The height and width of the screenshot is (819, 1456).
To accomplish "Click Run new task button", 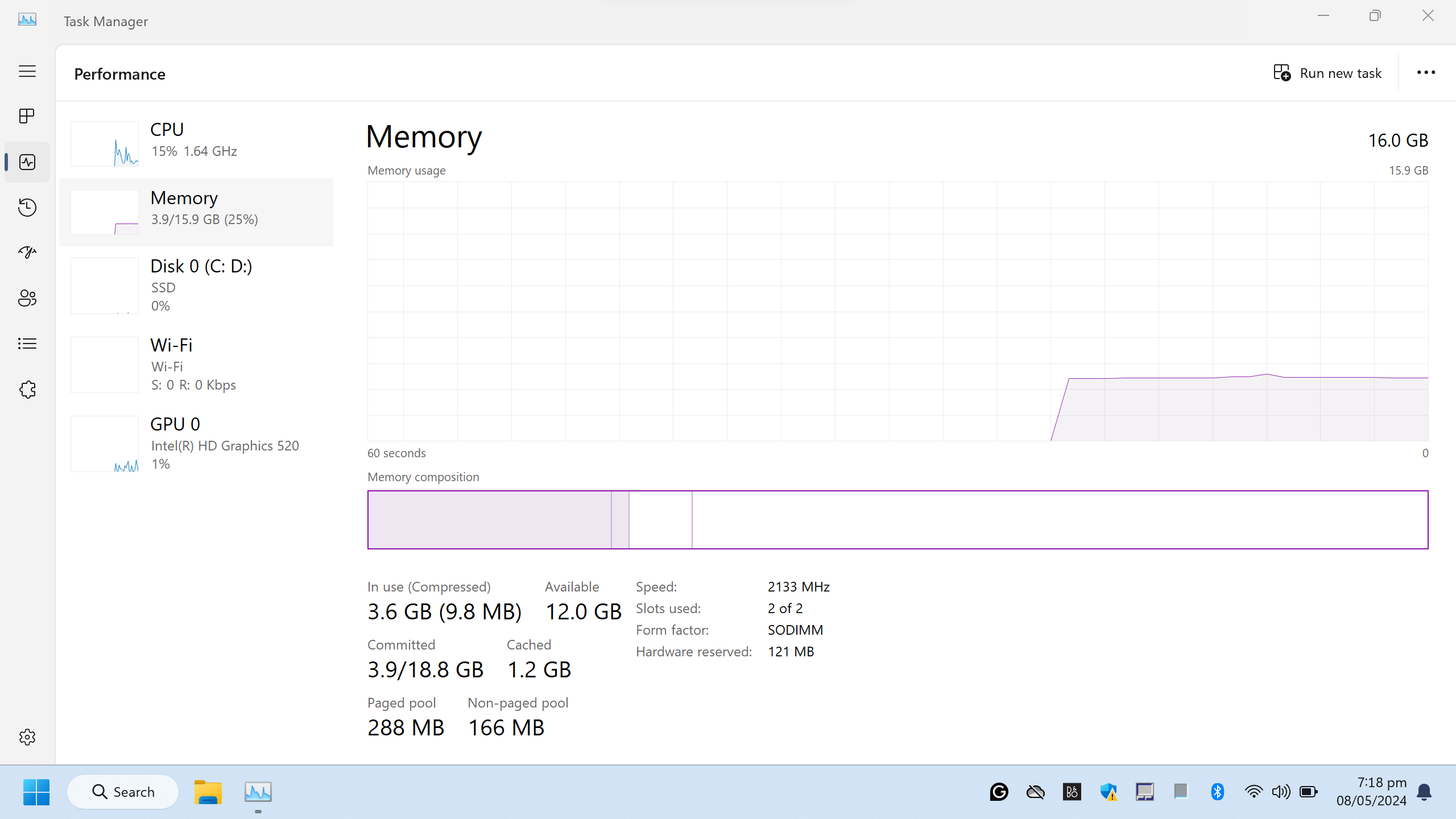I will pos(1327,73).
